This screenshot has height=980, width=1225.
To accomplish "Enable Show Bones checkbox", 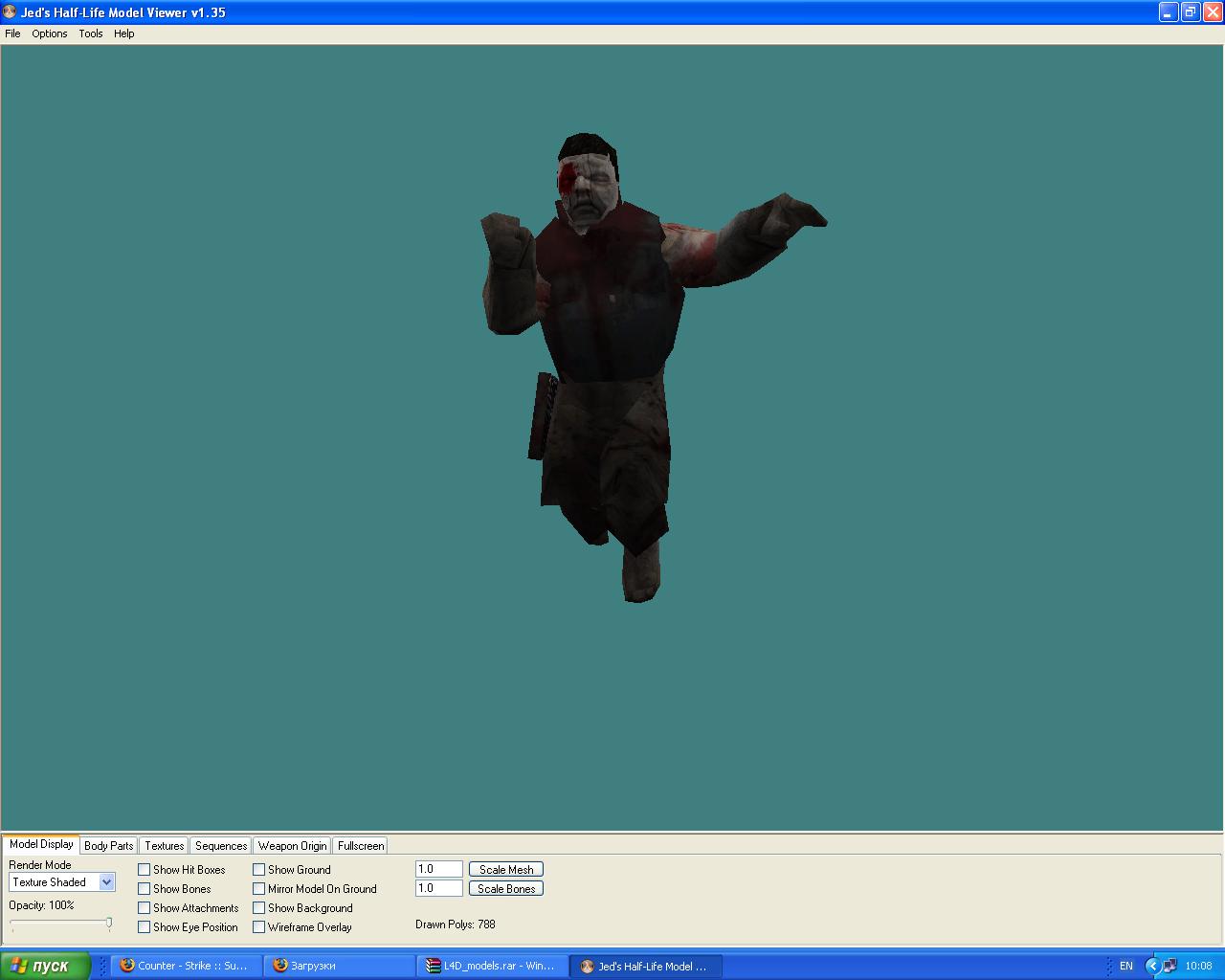I will coord(145,889).
